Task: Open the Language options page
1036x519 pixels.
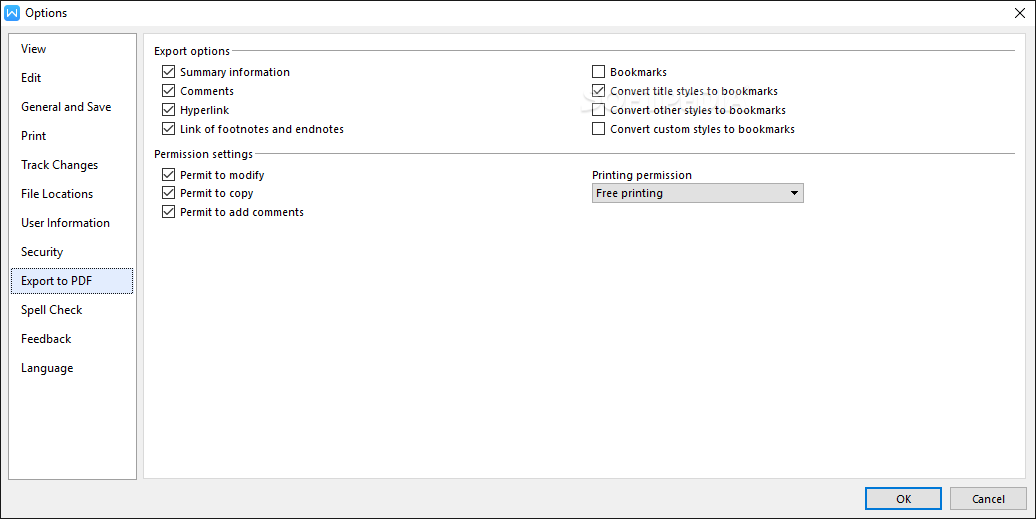Action: click(71, 368)
